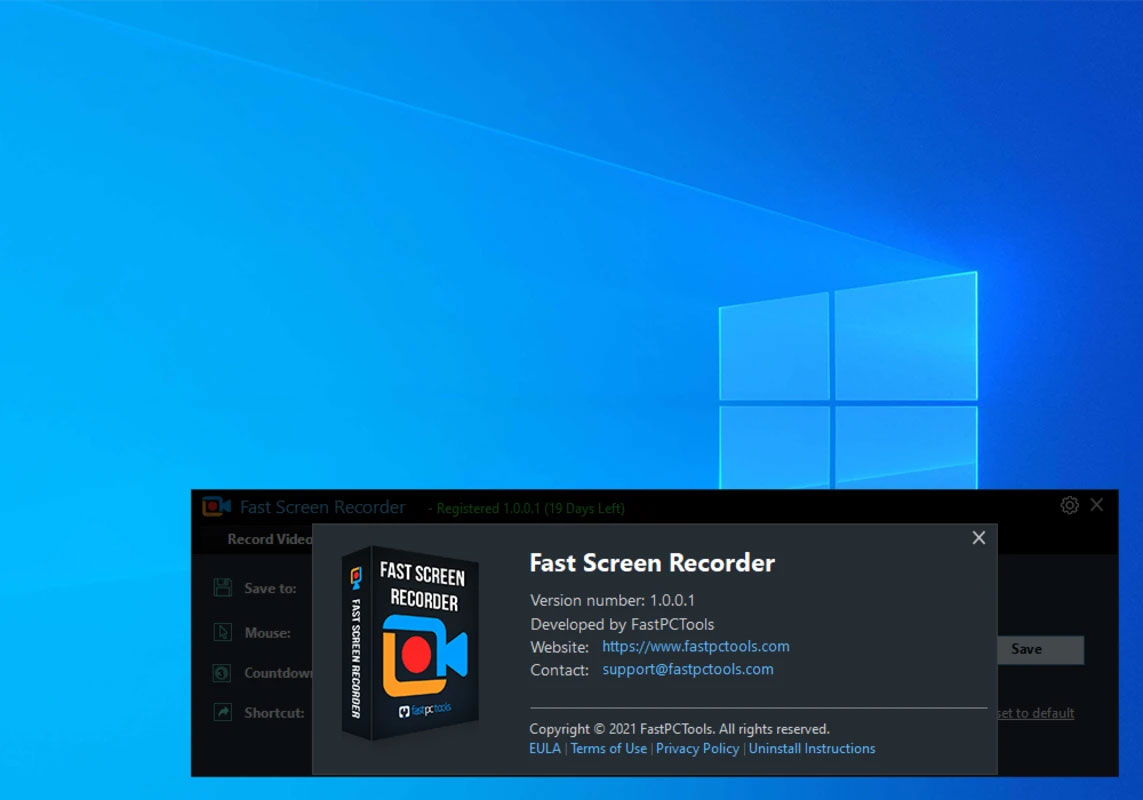Click the Countdown timer icon

(x=222, y=672)
